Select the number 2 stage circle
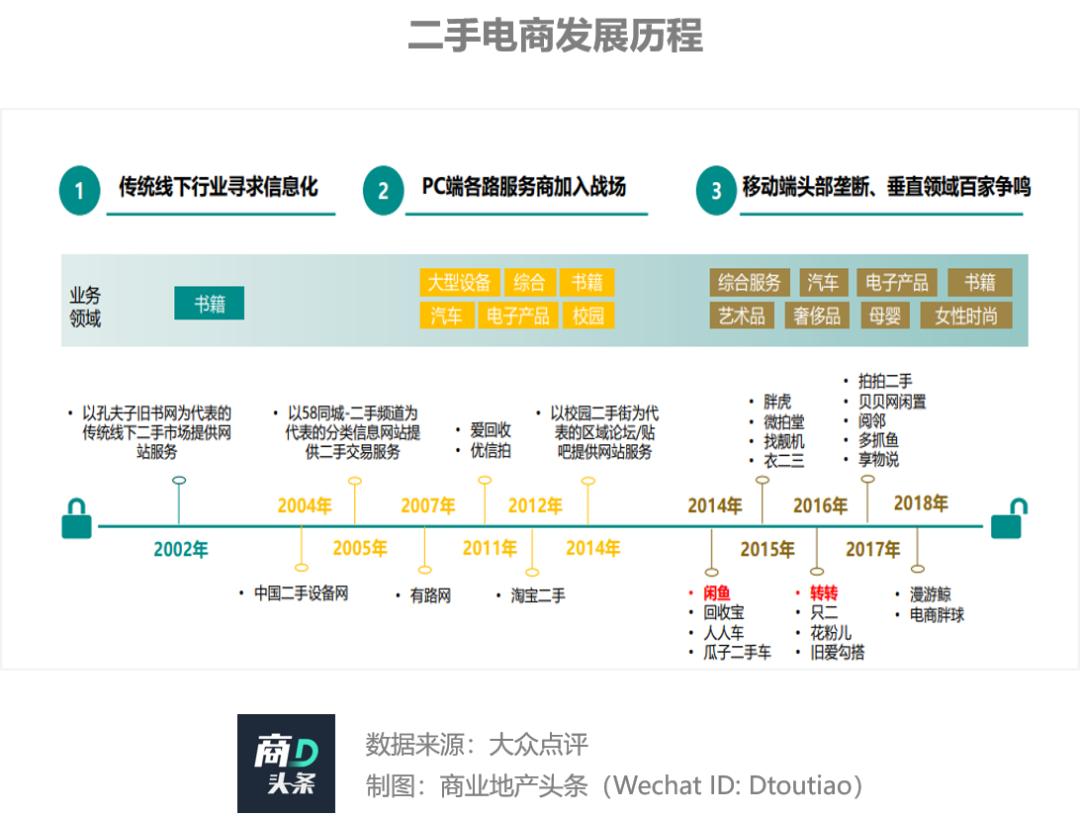The image size is (1080, 816). pos(383,190)
